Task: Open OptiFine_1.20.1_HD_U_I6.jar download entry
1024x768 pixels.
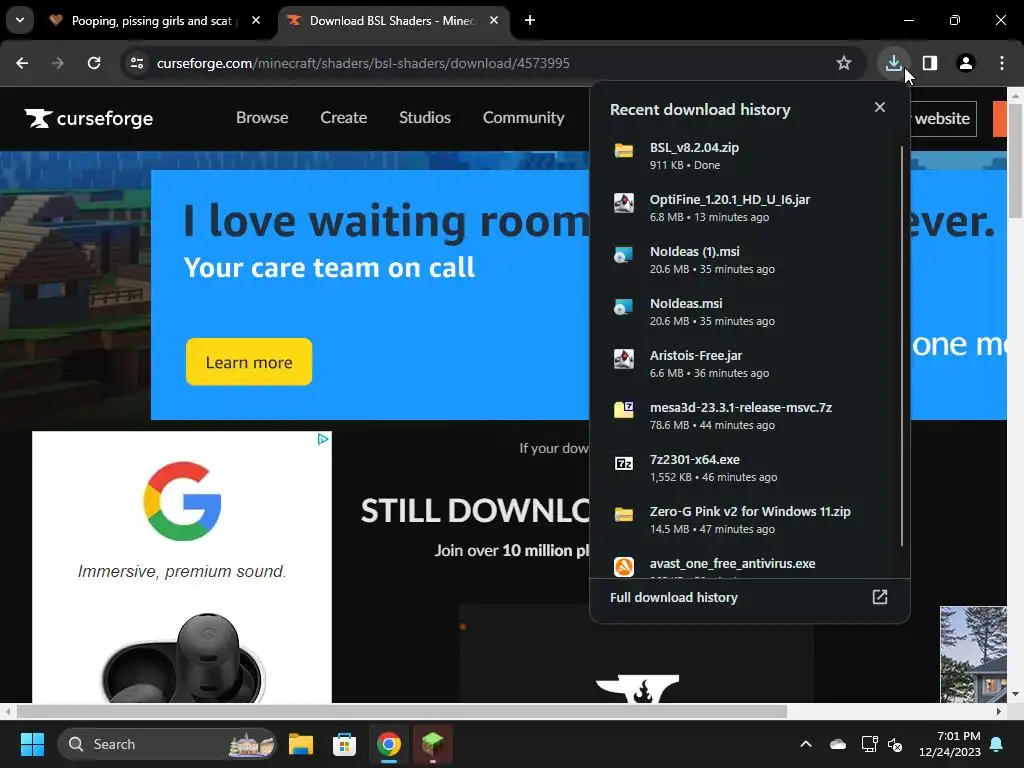Action: click(x=745, y=208)
